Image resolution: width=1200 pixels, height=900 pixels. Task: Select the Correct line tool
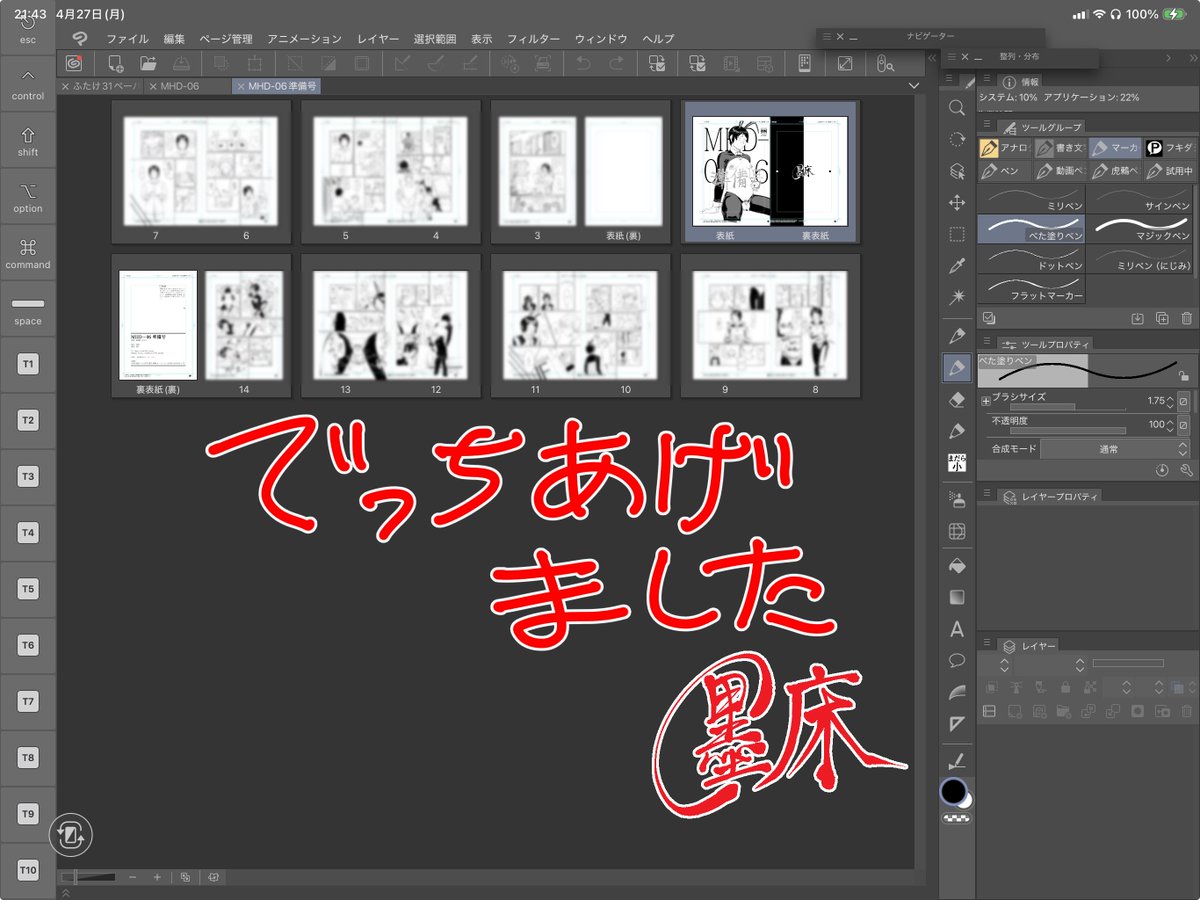(x=957, y=760)
